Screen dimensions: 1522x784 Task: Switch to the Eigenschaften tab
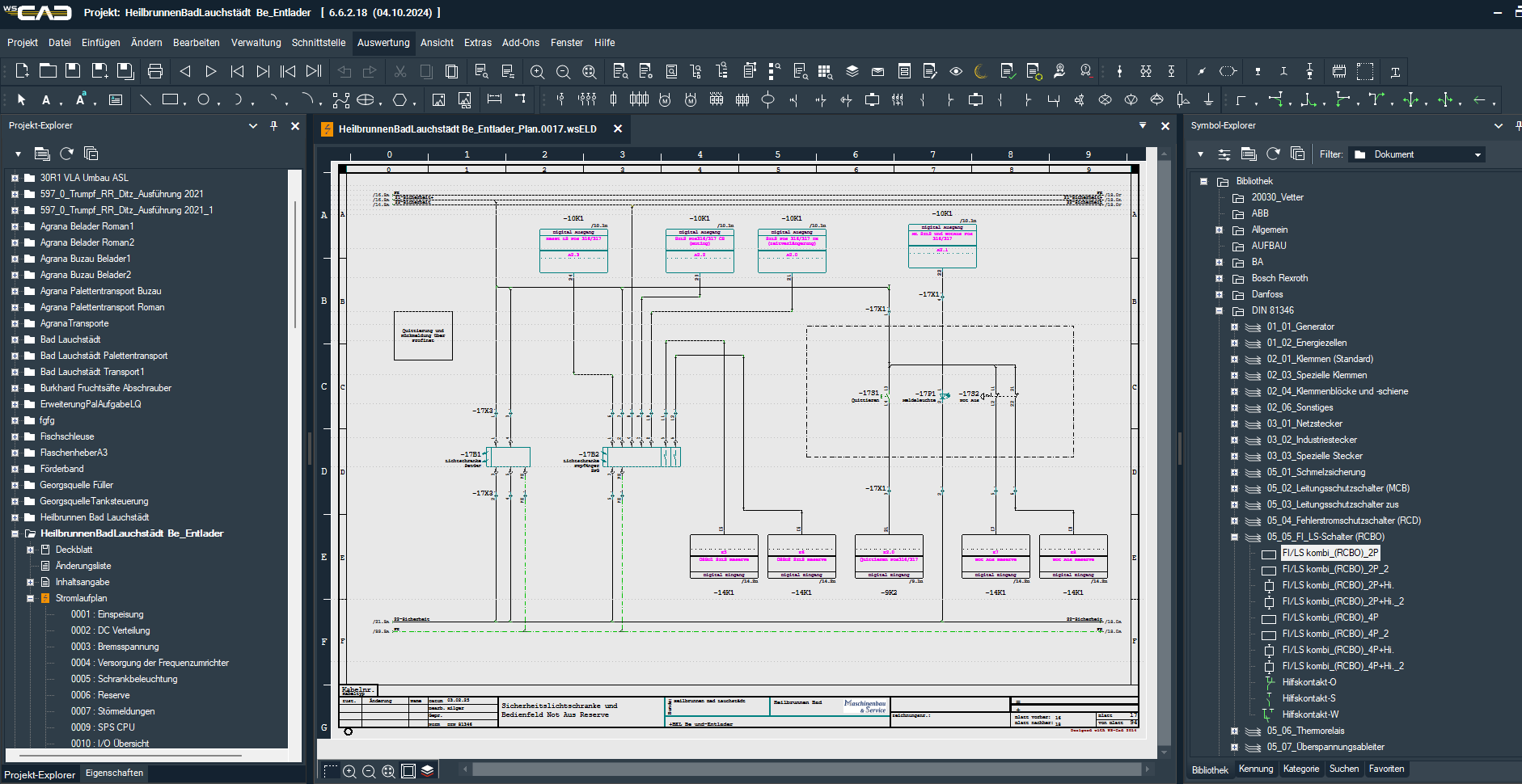(x=114, y=773)
